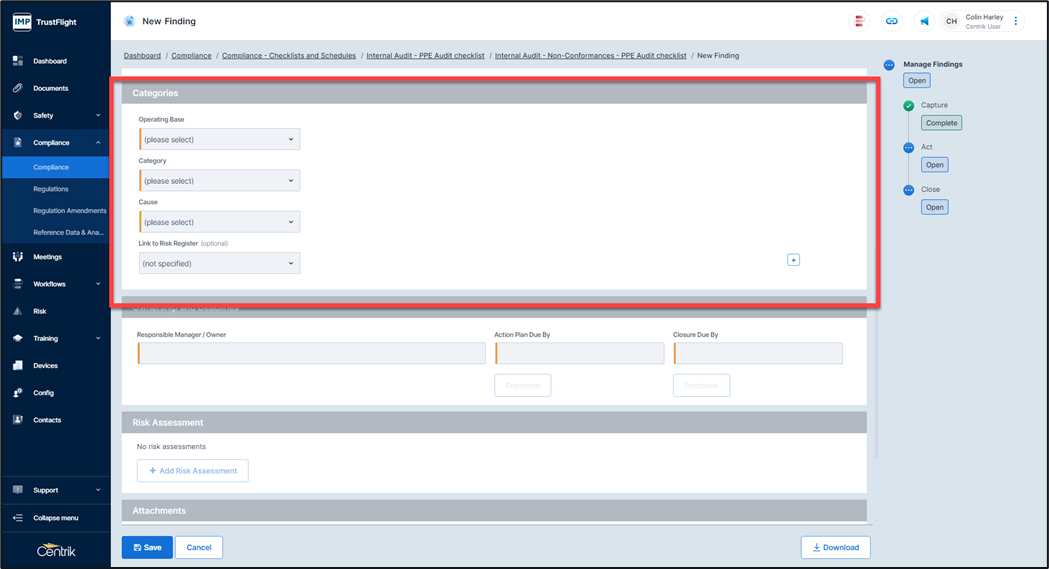This screenshot has height=569, width=1049.
Task: Click the Attachments section header
Action: pos(494,511)
